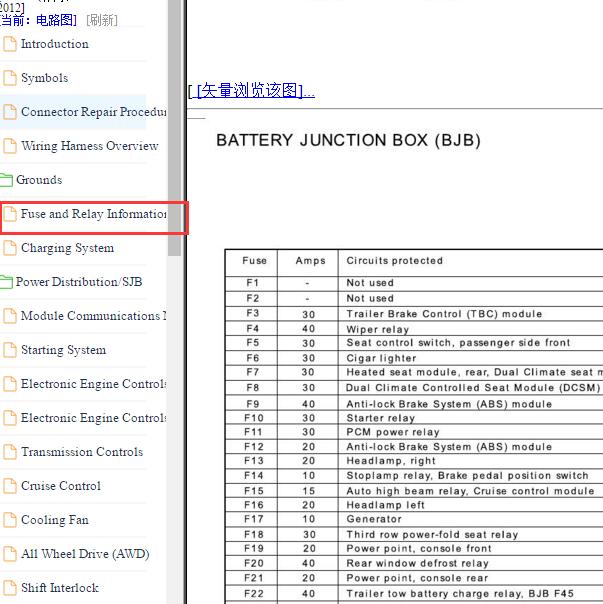
Task: Click the 当前：电路图 link
Action: pos(38,20)
